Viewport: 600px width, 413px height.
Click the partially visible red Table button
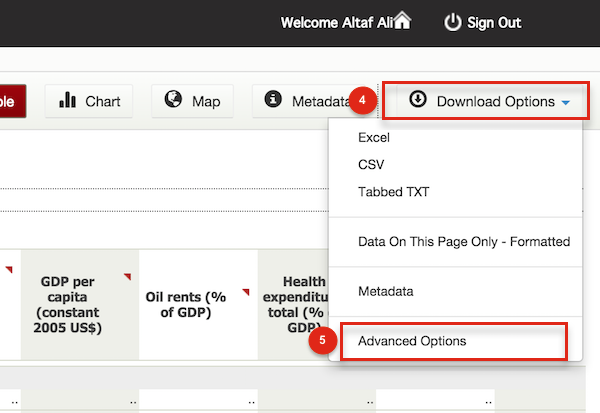tap(12, 101)
